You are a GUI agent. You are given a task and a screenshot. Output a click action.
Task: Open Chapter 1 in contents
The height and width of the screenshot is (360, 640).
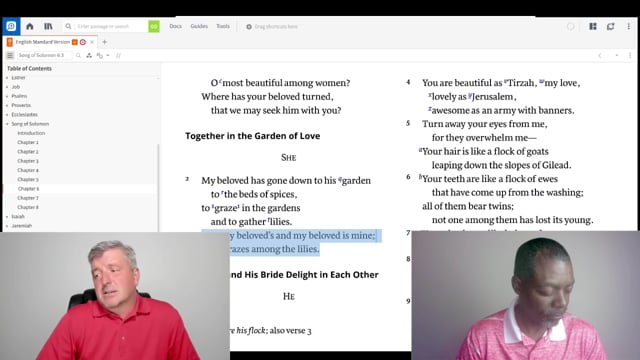(x=28, y=142)
